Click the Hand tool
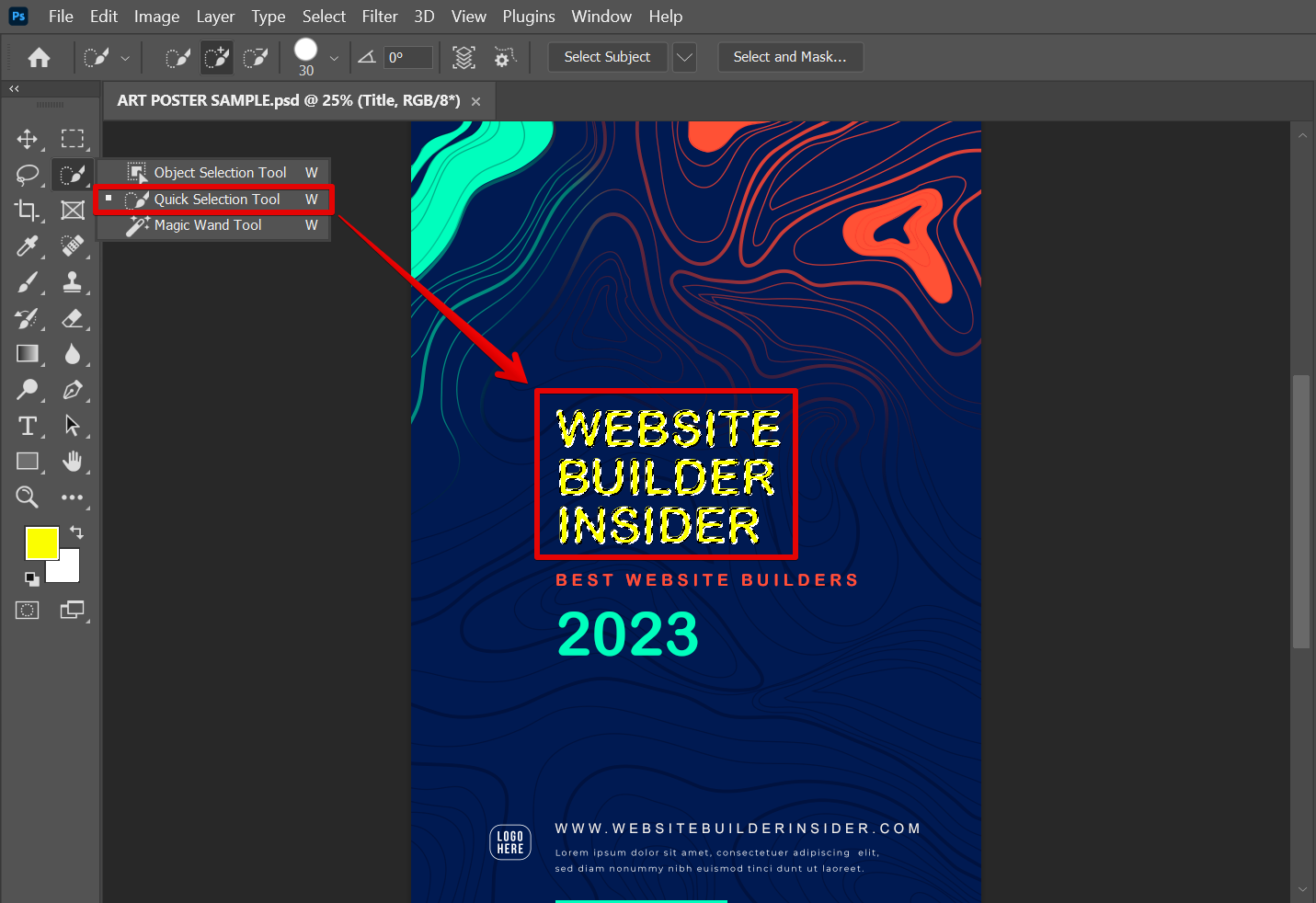 [73, 462]
